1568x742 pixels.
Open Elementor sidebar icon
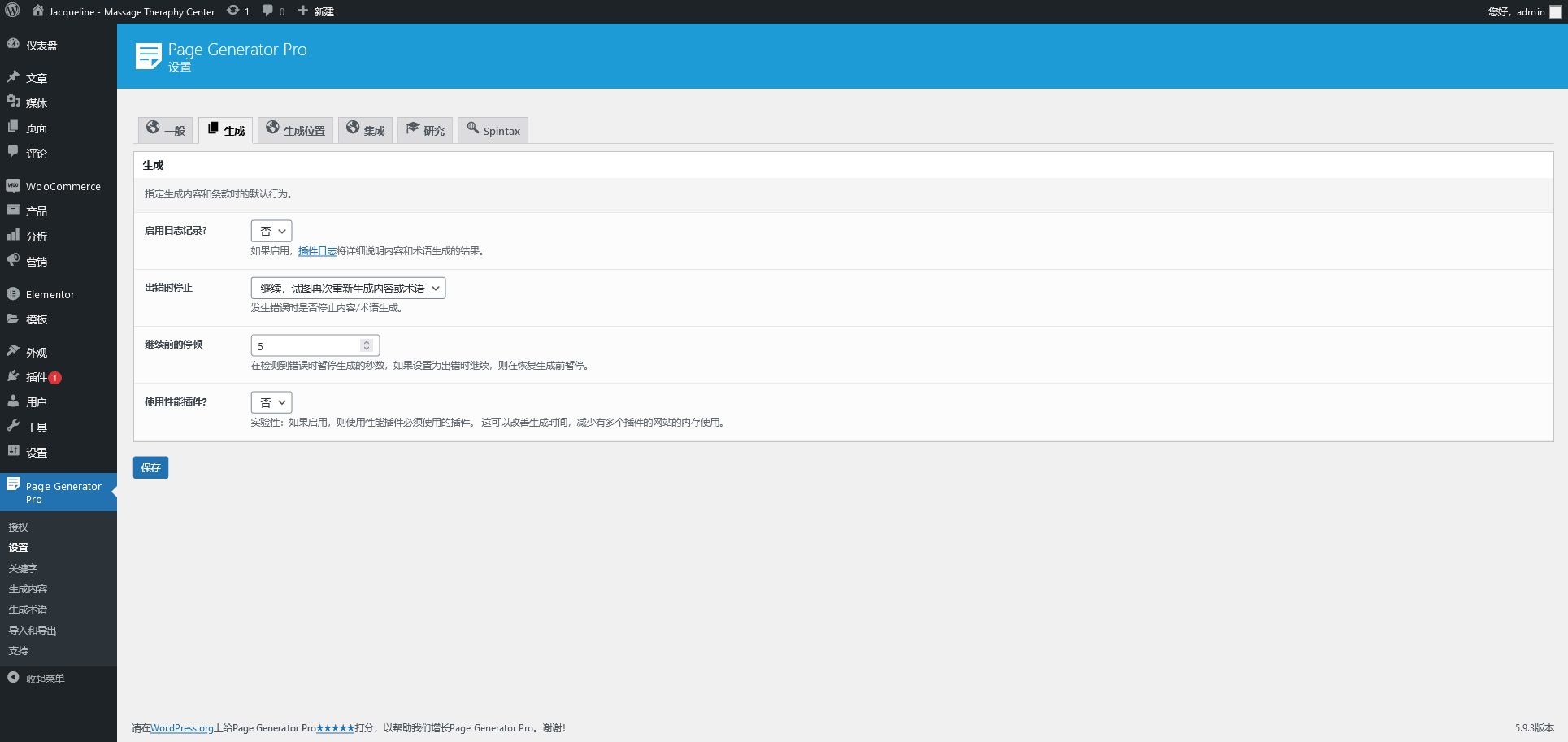pyautogui.click(x=13, y=294)
